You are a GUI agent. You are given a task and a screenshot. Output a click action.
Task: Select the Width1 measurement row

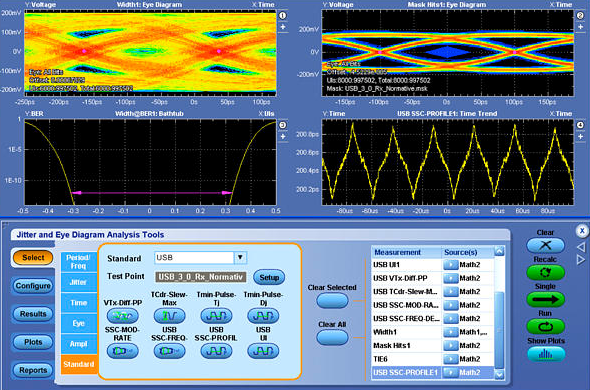pos(433,332)
